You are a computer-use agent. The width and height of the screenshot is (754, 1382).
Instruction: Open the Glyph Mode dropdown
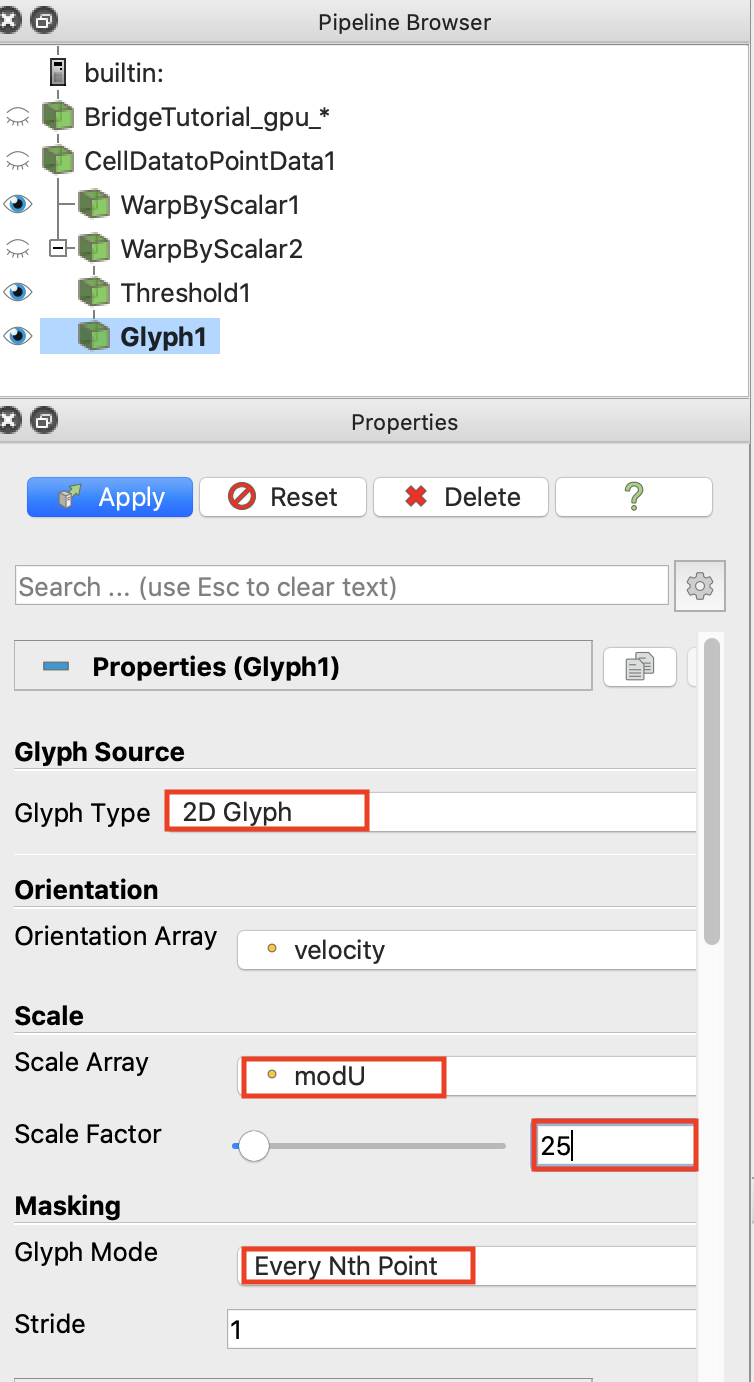point(466,1266)
